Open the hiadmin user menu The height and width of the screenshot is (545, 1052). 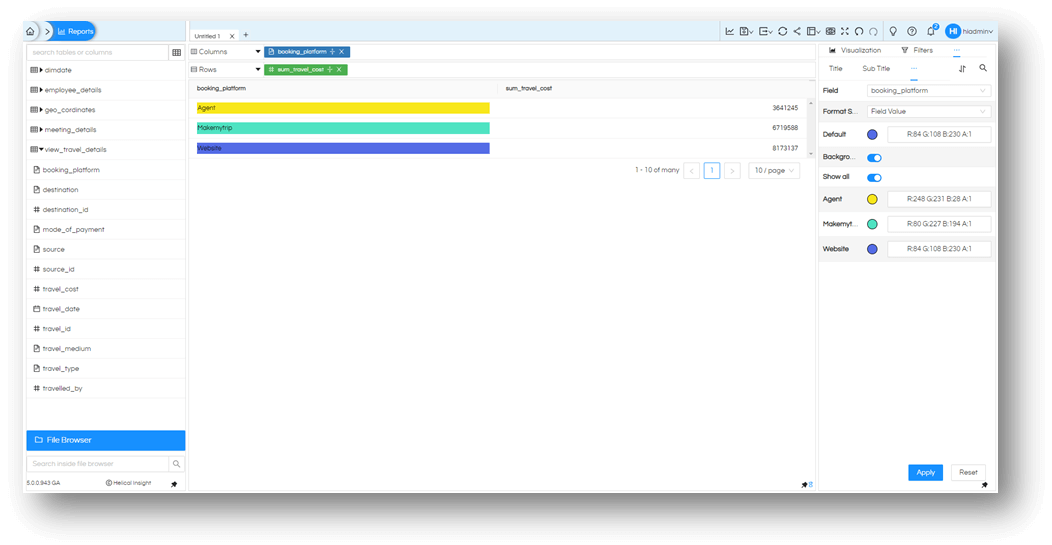click(x=978, y=32)
